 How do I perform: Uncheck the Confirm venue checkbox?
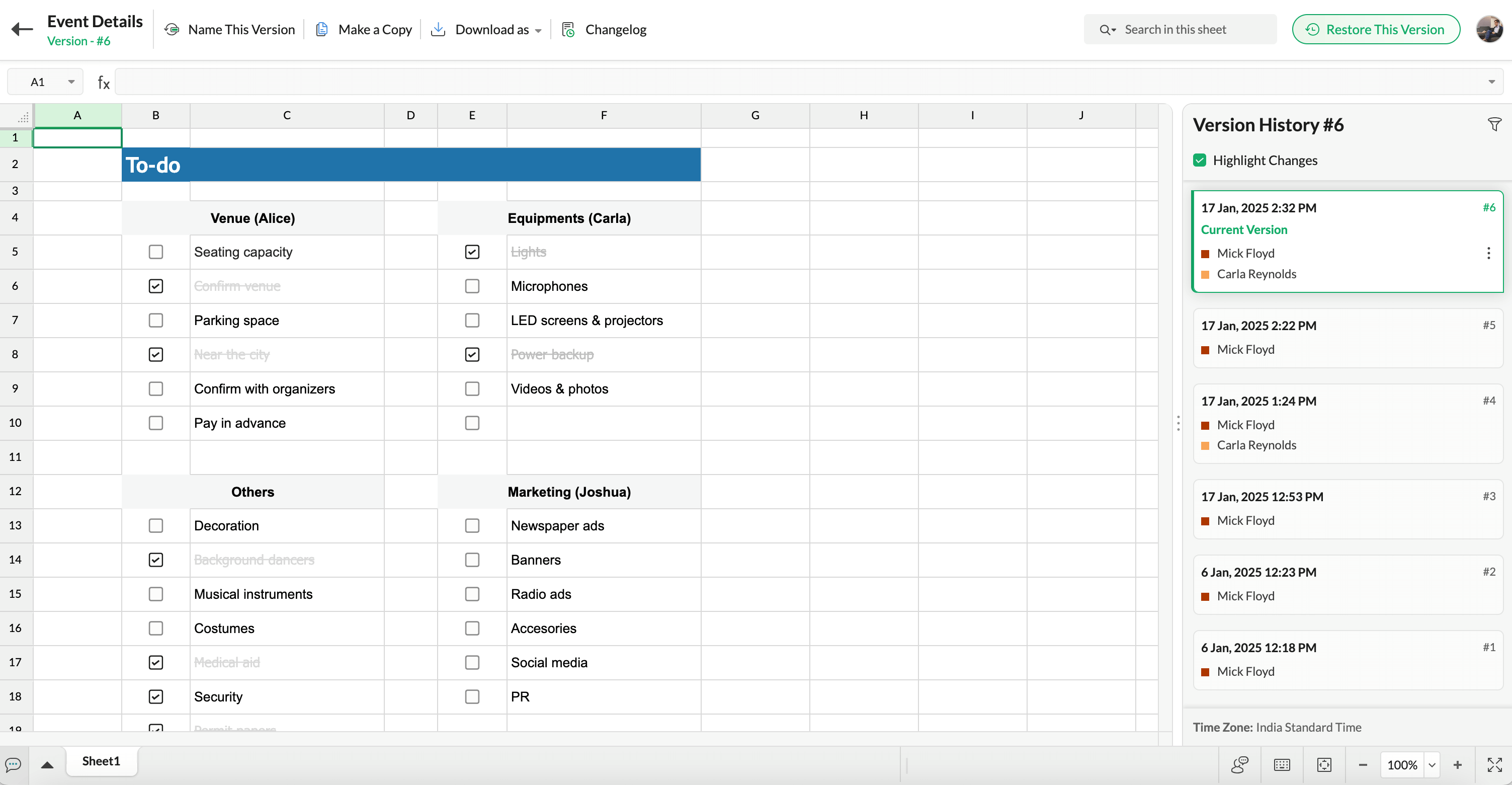tap(155, 286)
